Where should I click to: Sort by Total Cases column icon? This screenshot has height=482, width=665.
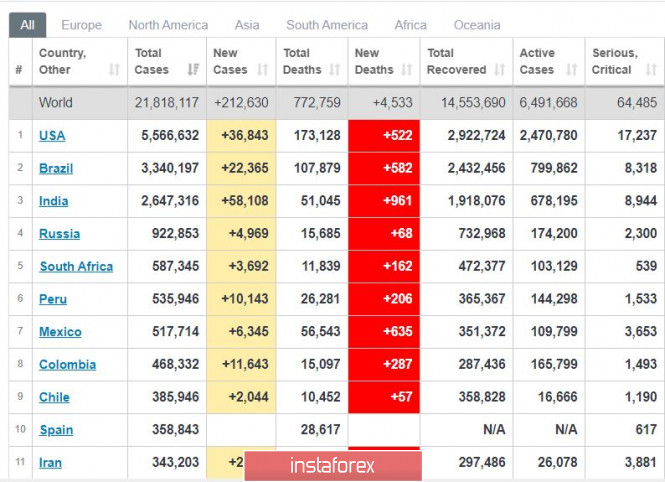(x=192, y=70)
